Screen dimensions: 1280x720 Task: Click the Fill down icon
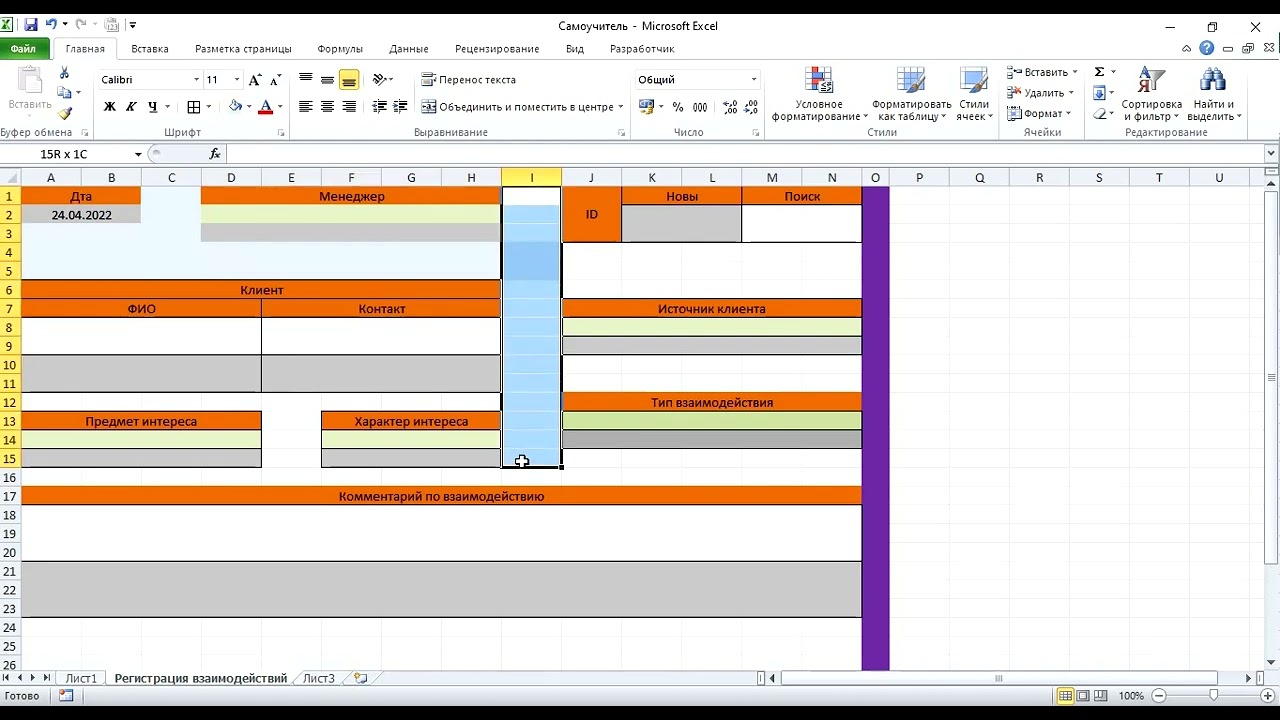1099,93
